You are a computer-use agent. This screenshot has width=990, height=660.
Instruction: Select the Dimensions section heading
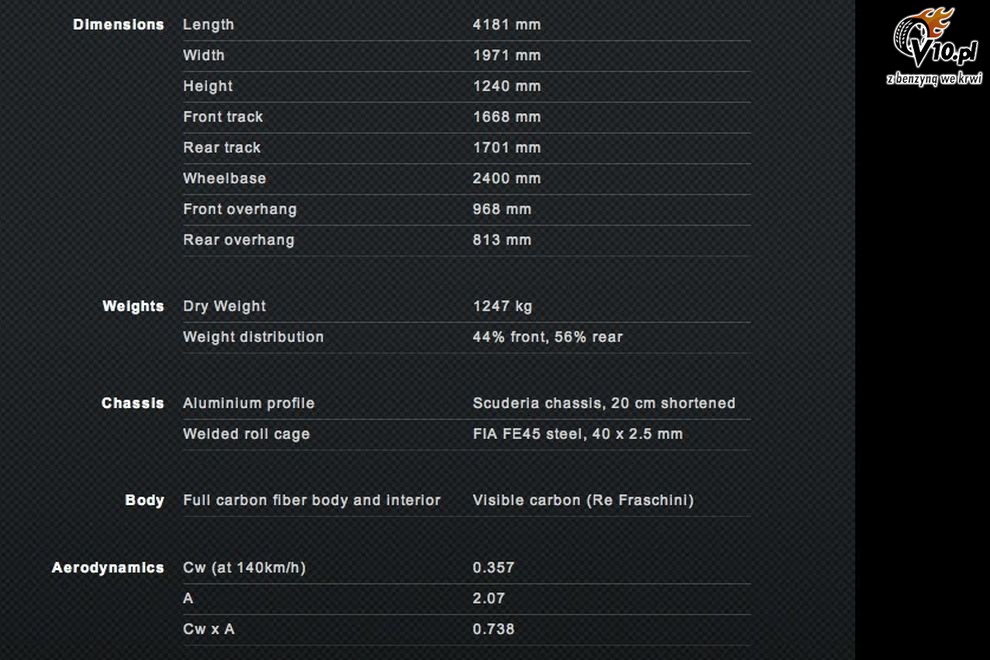[119, 25]
